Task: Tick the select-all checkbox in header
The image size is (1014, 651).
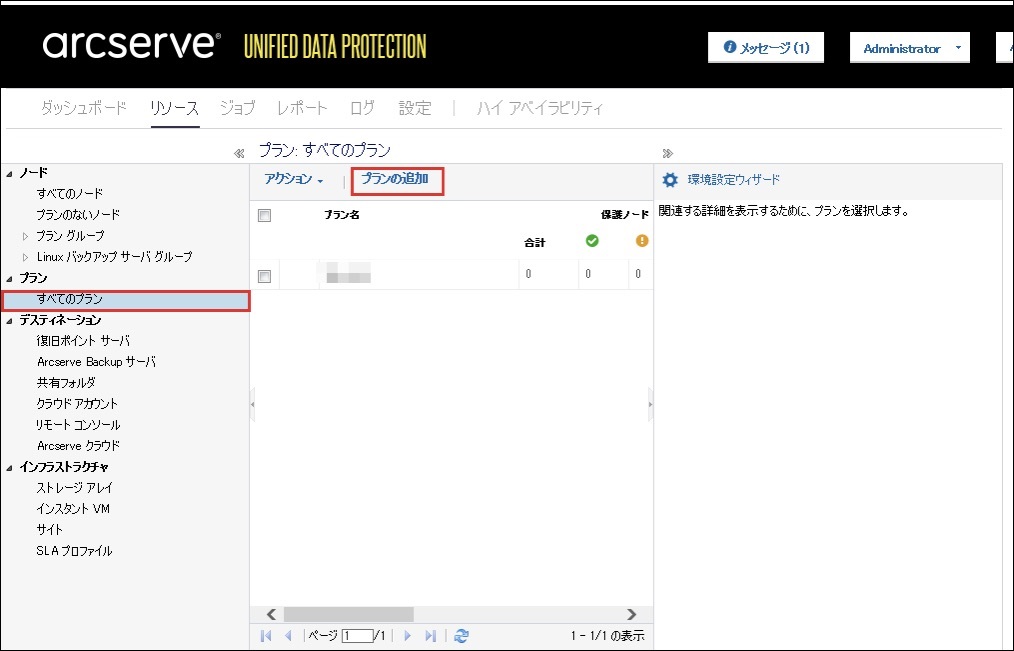Action: tap(264, 215)
